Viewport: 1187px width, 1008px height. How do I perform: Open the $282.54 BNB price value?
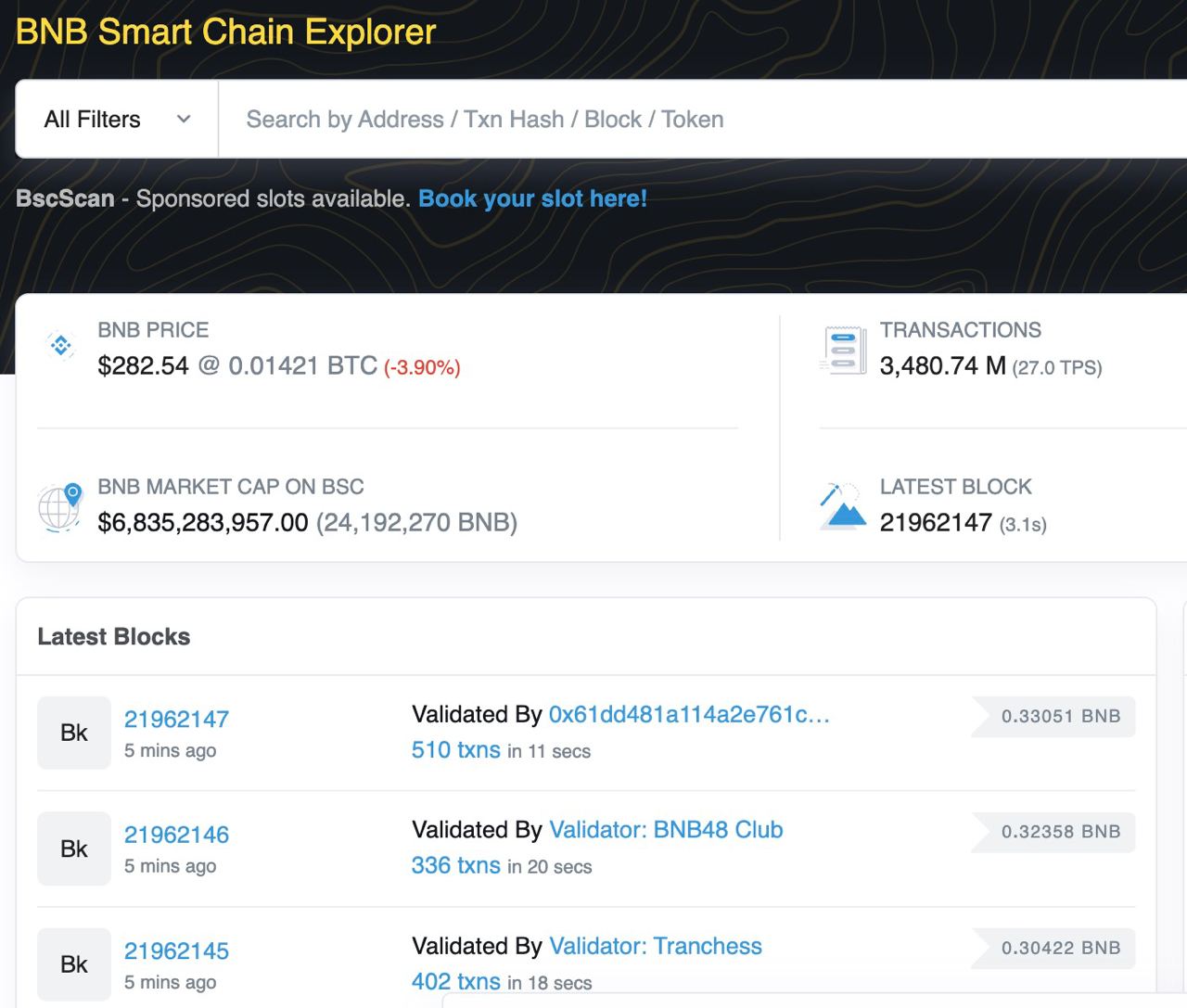click(x=143, y=365)
